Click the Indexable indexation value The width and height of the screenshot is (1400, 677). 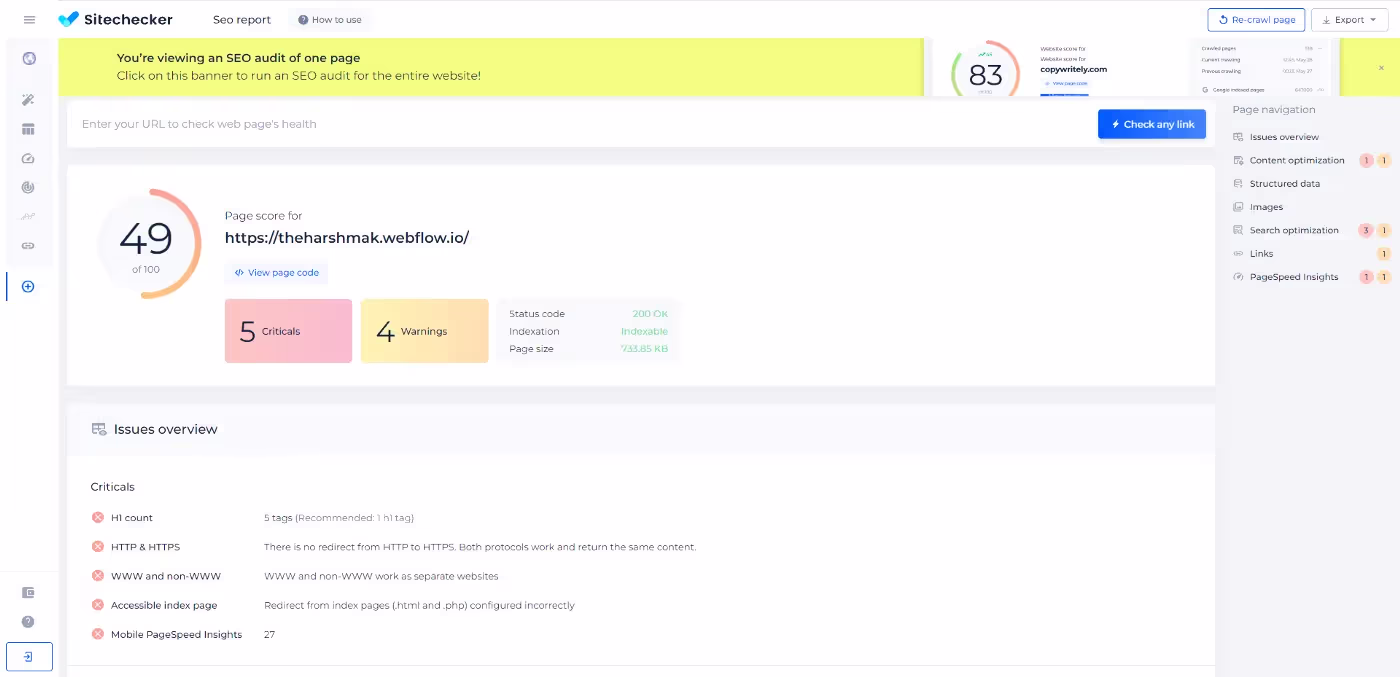[x=644, y=331]
